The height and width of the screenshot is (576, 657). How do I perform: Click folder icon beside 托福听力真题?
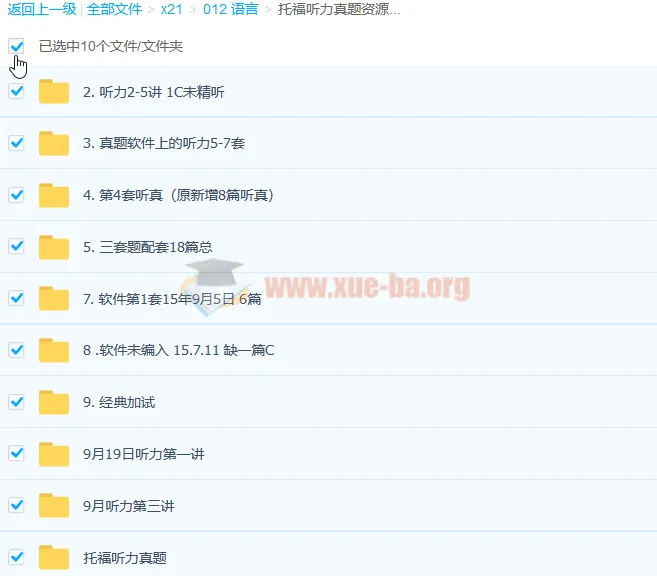click(54, 558)
